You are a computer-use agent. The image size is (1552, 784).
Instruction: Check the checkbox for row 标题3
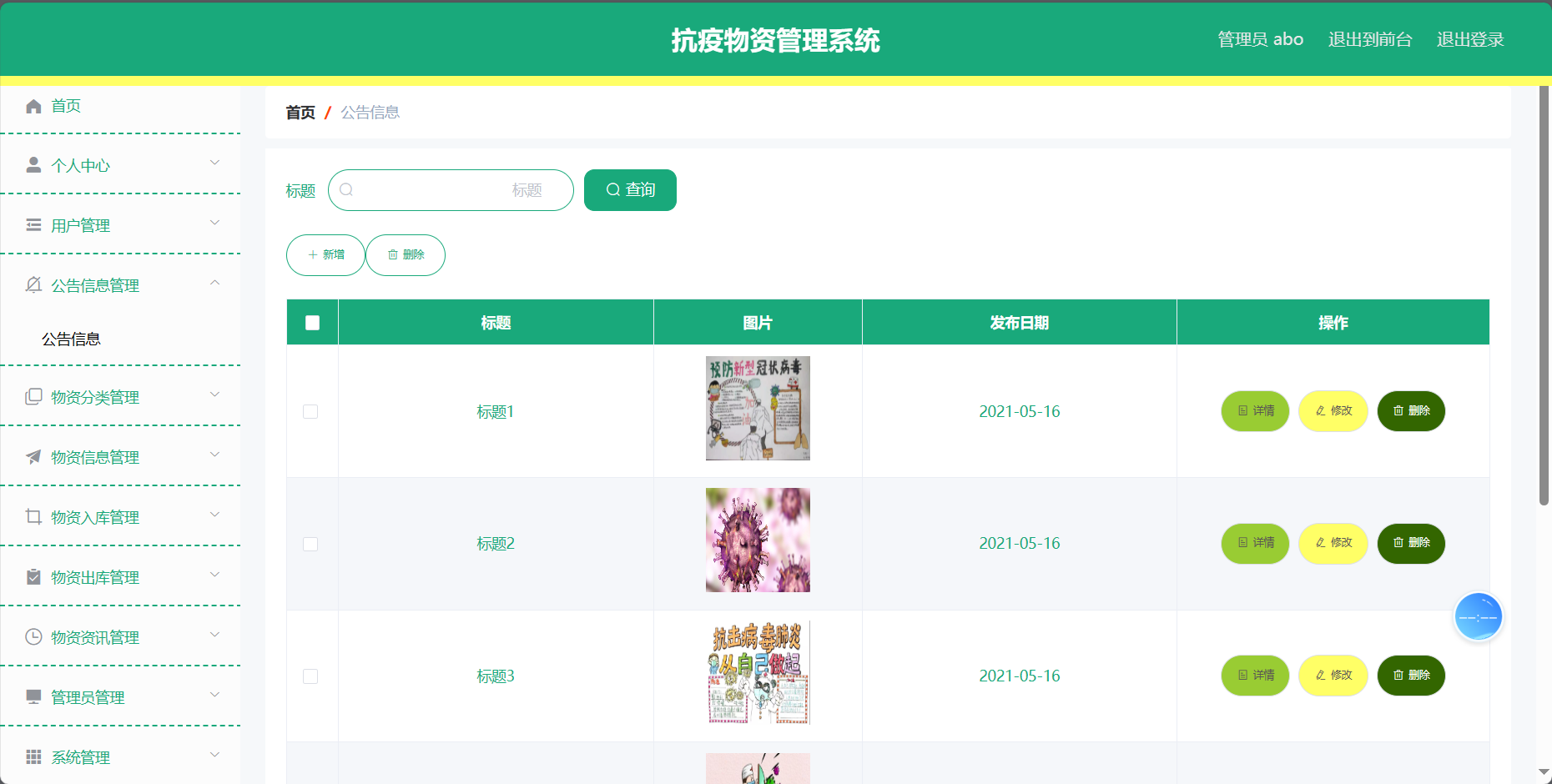point(310,676)
